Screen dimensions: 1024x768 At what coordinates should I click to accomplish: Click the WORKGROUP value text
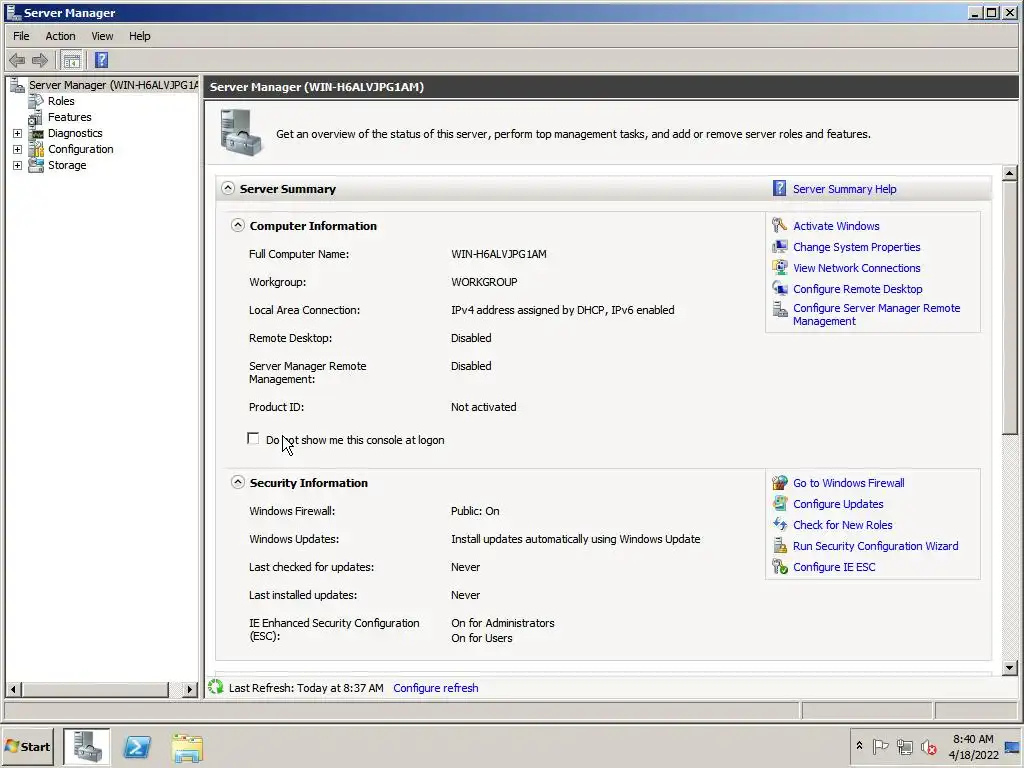[x=484, y=282]
